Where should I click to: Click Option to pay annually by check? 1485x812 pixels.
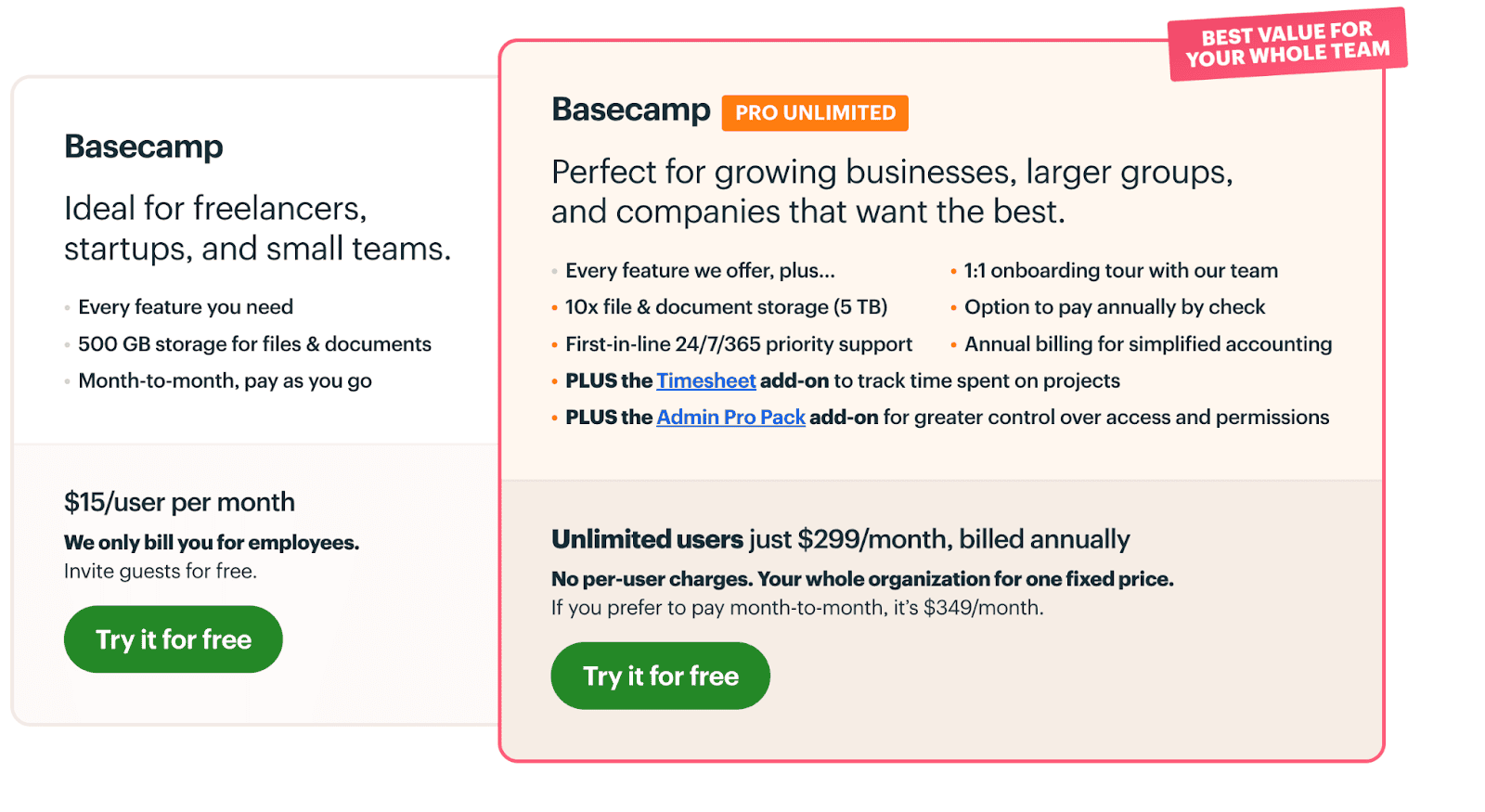point(1115,307)
